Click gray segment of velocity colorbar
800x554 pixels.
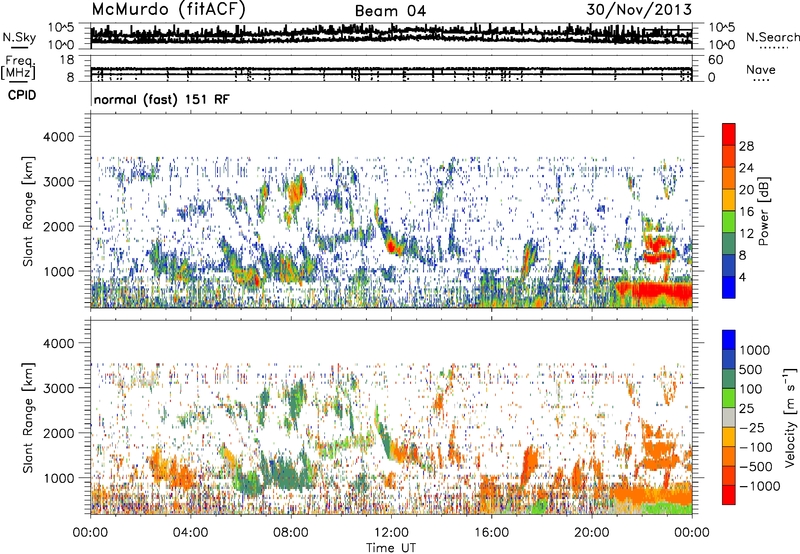729,417
